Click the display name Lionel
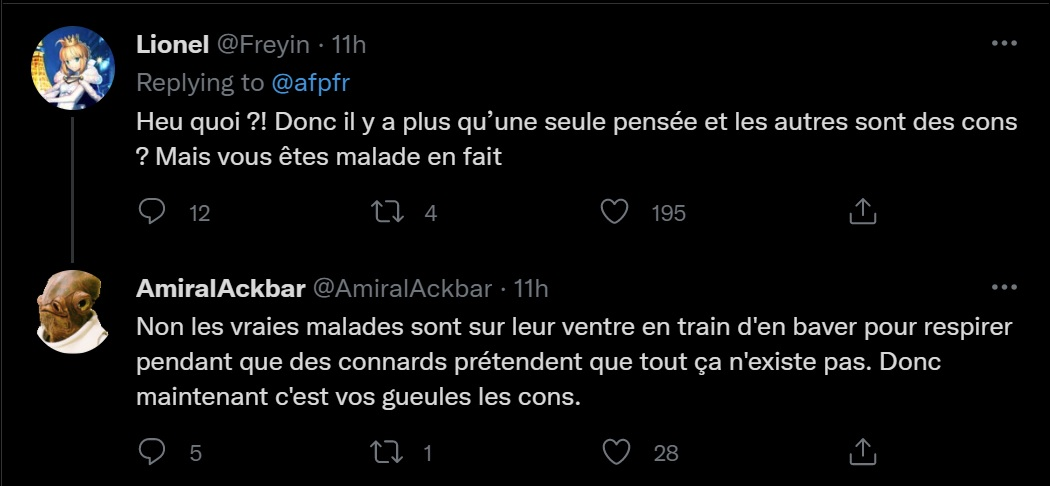Viewport: 1050px width, 486px height. (x=172, y=46)
